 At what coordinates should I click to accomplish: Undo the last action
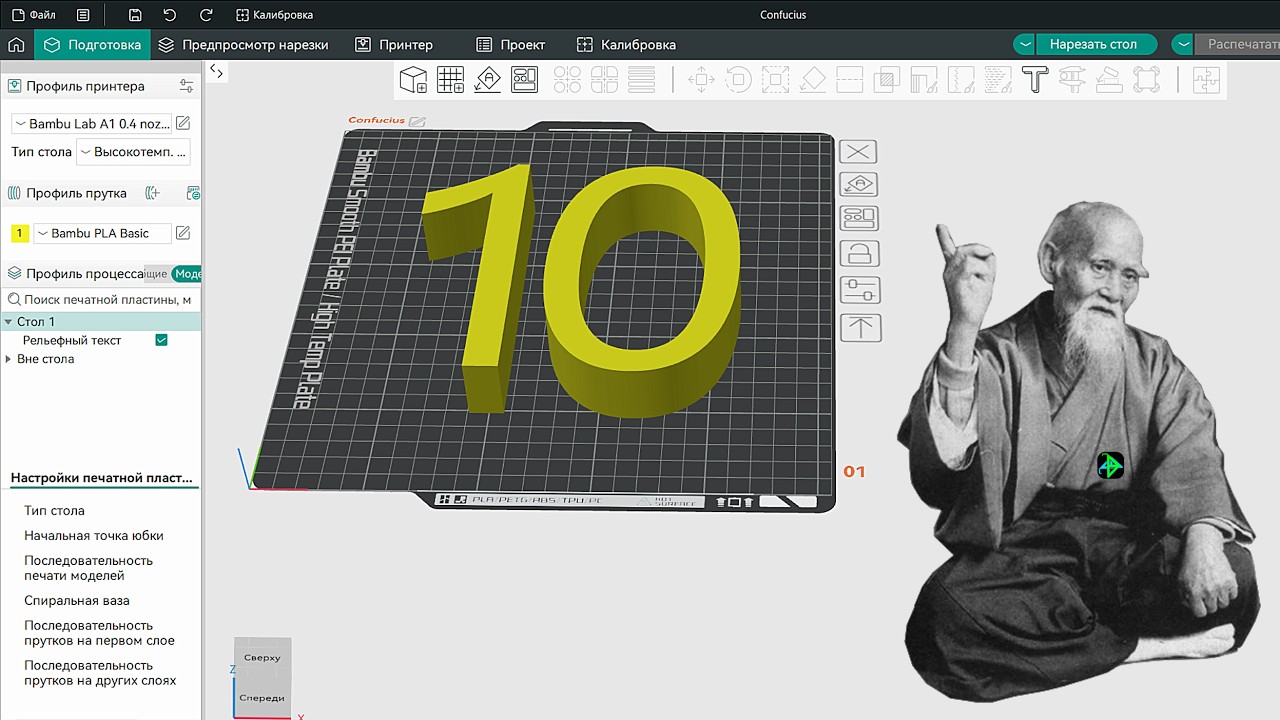click(x=170, y=15)
